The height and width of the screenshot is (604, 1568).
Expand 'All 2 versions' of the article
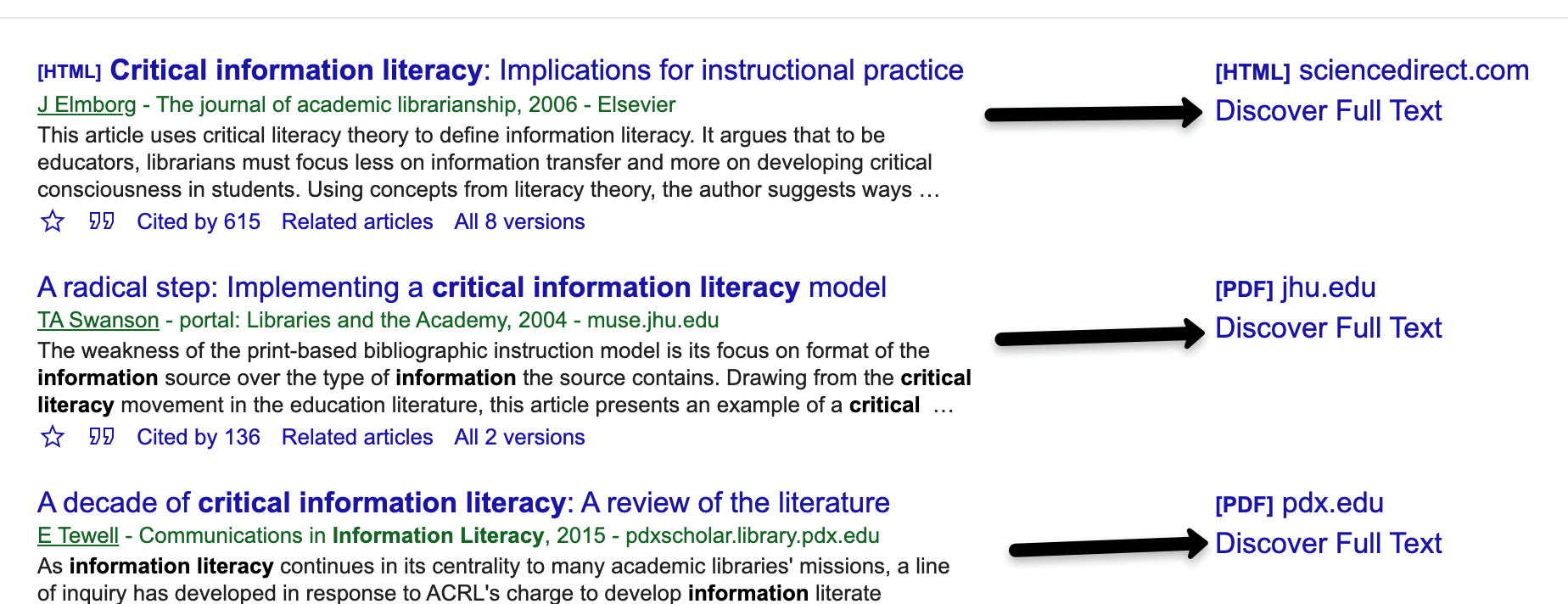click(x=519, y=438)
